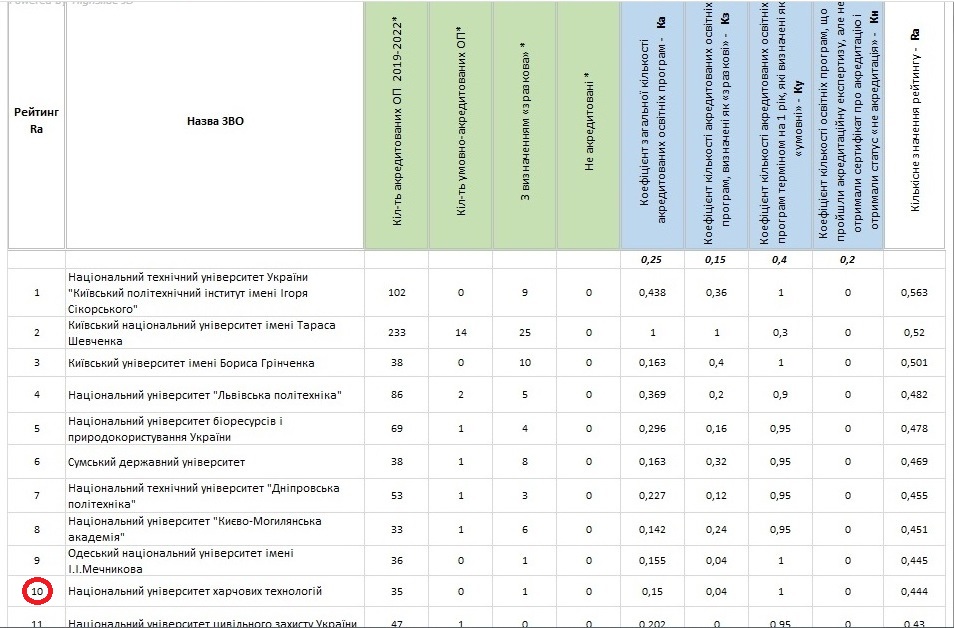Screen dimensions: 954x628
Task: Click value 14 conditionally accredited programs
Action: tap(461, 332)
